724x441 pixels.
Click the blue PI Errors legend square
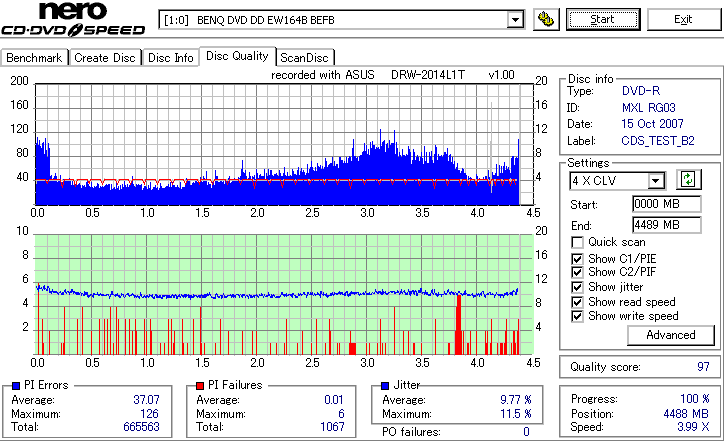(x=16, y=385)
